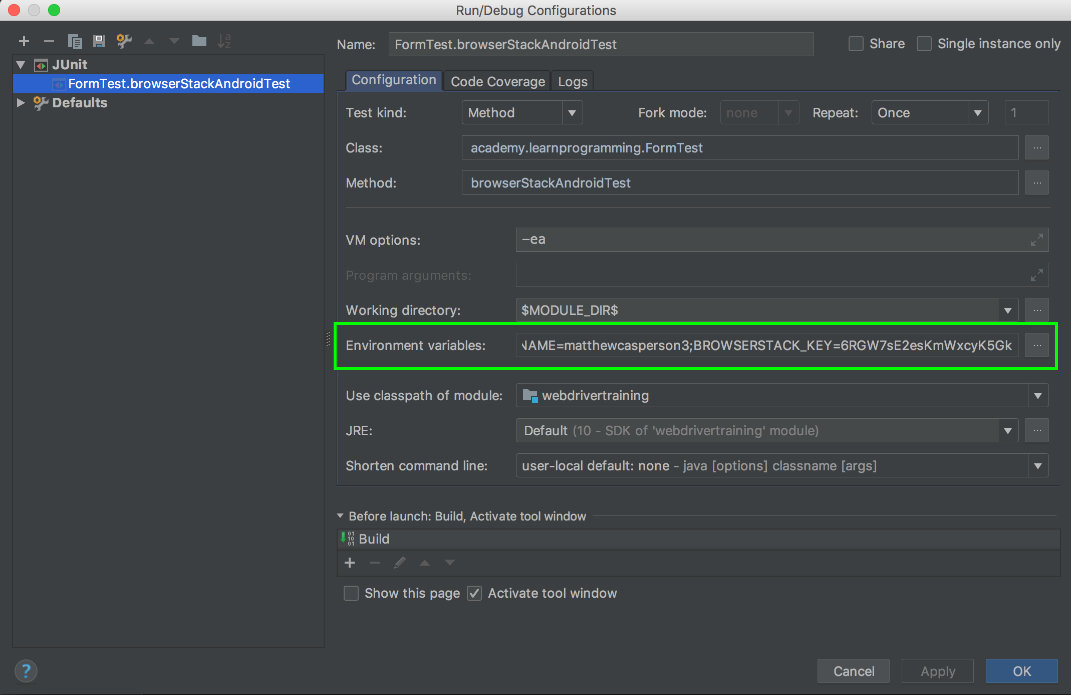Enable the Share checkbox
This screenshot has width=1071, height=695.
(856, 44)
